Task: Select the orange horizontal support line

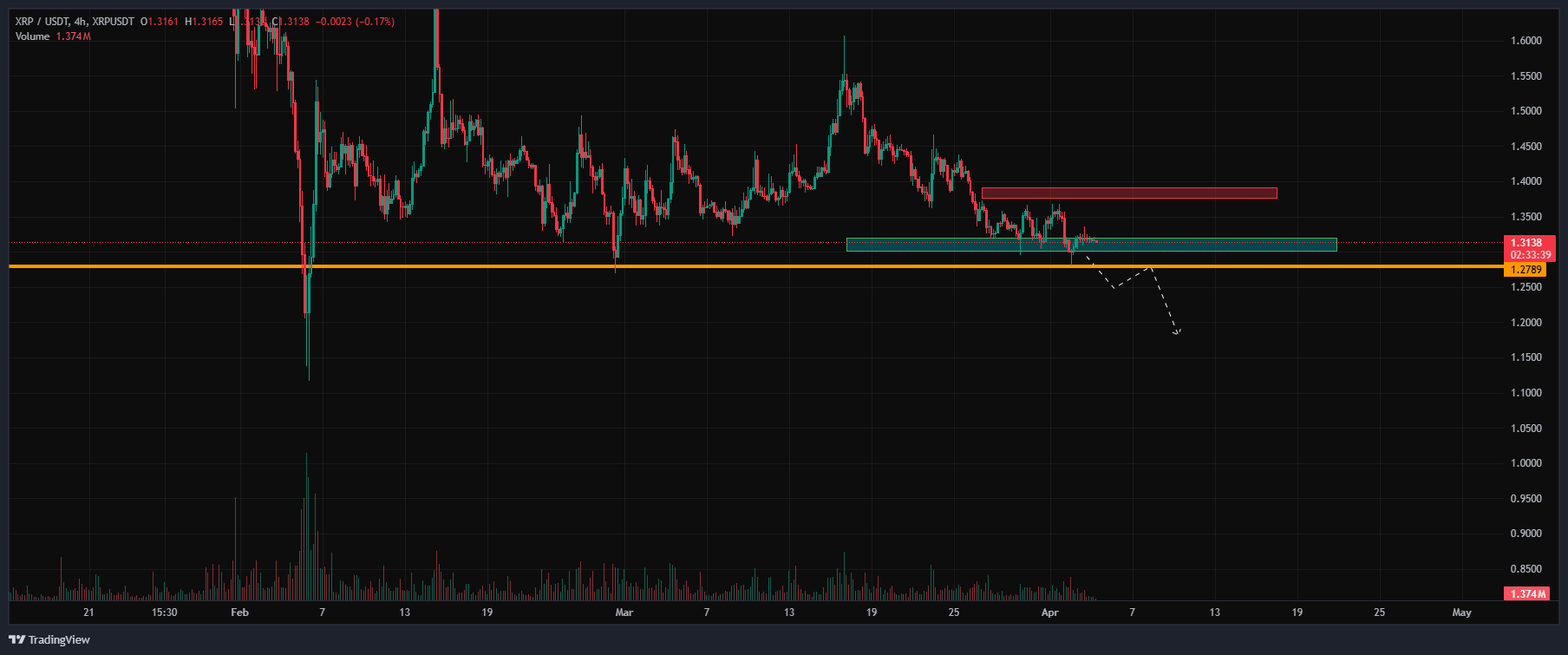Action: (520, 266)
